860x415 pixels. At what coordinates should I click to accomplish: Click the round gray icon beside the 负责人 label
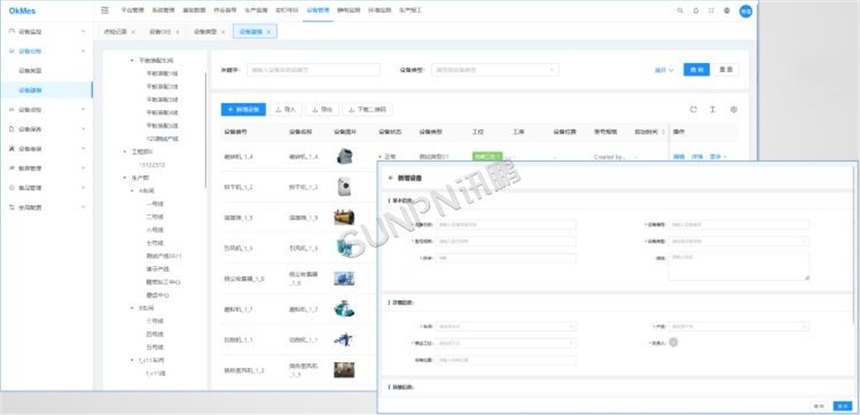tap(673, 342)
